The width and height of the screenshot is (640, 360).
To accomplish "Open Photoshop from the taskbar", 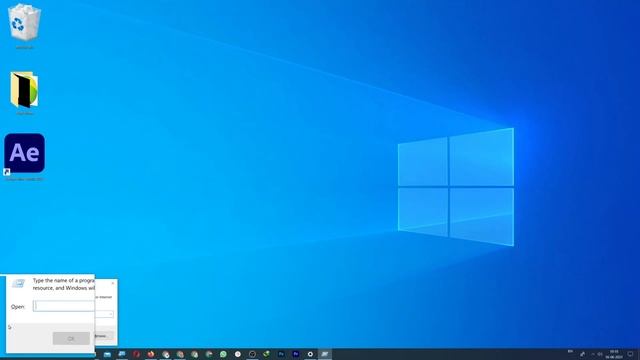I will click(281, 354).
